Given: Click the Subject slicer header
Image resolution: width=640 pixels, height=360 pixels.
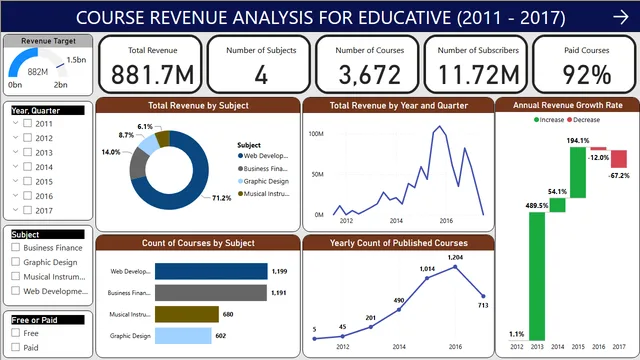Looking at the screenshot, I should pos(48,234).
